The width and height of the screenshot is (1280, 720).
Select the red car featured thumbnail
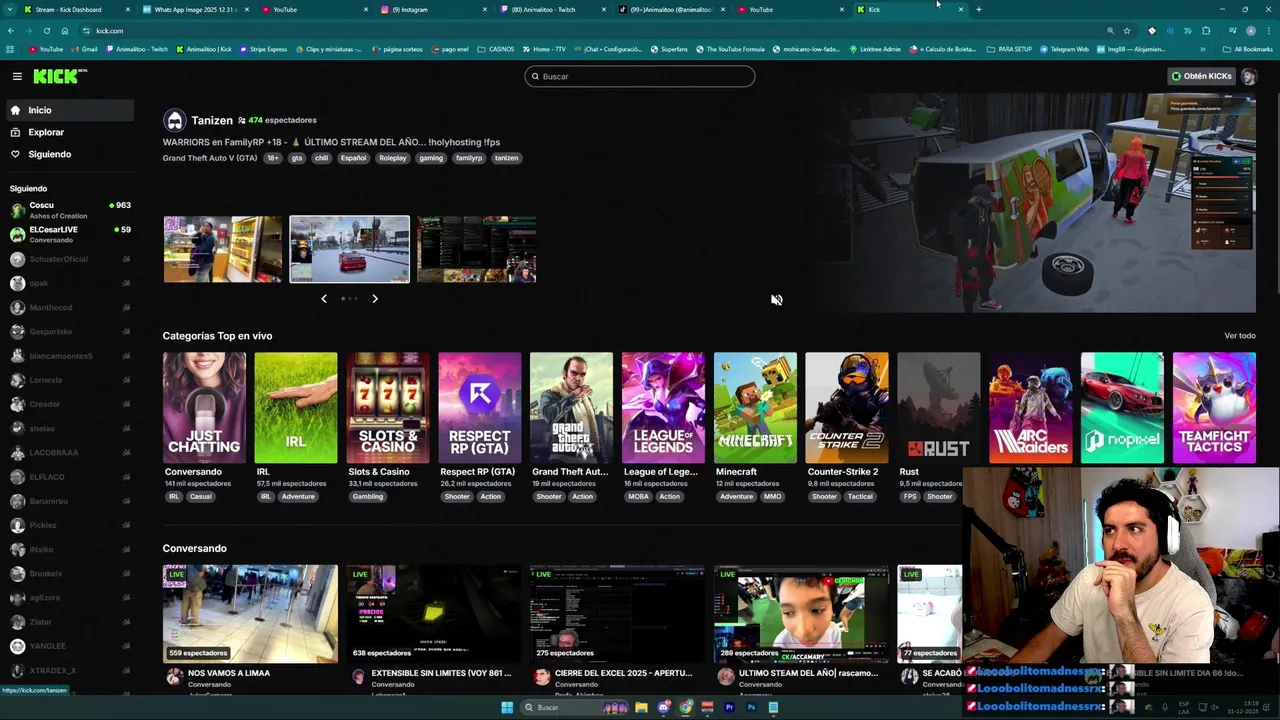pyautogui.click(x=350, y=249)
